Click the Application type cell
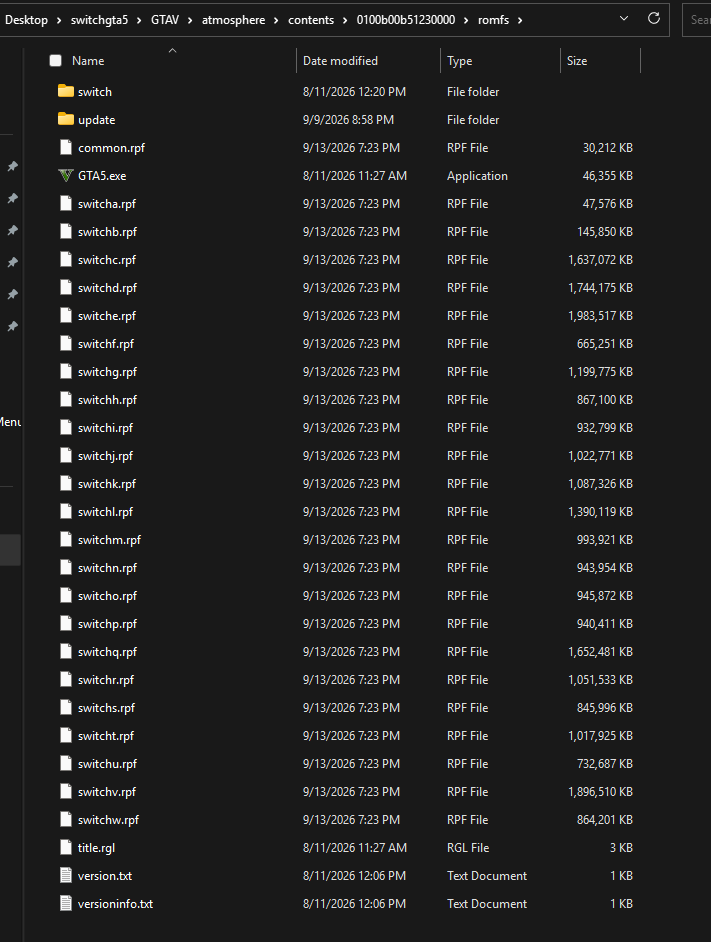Screen dimensions: 711x942 [477, 175]
